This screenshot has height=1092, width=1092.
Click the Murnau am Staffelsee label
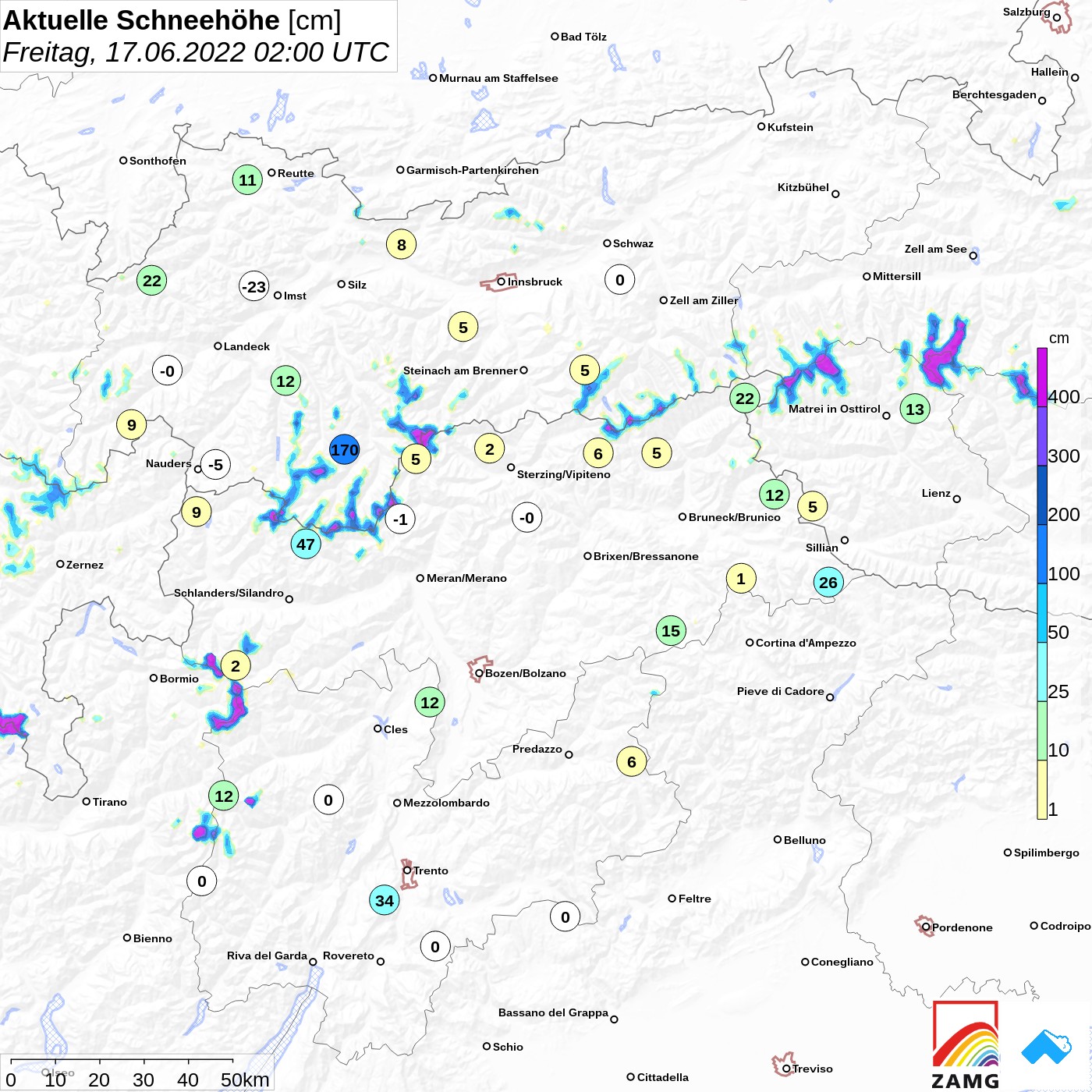[498, 78]
